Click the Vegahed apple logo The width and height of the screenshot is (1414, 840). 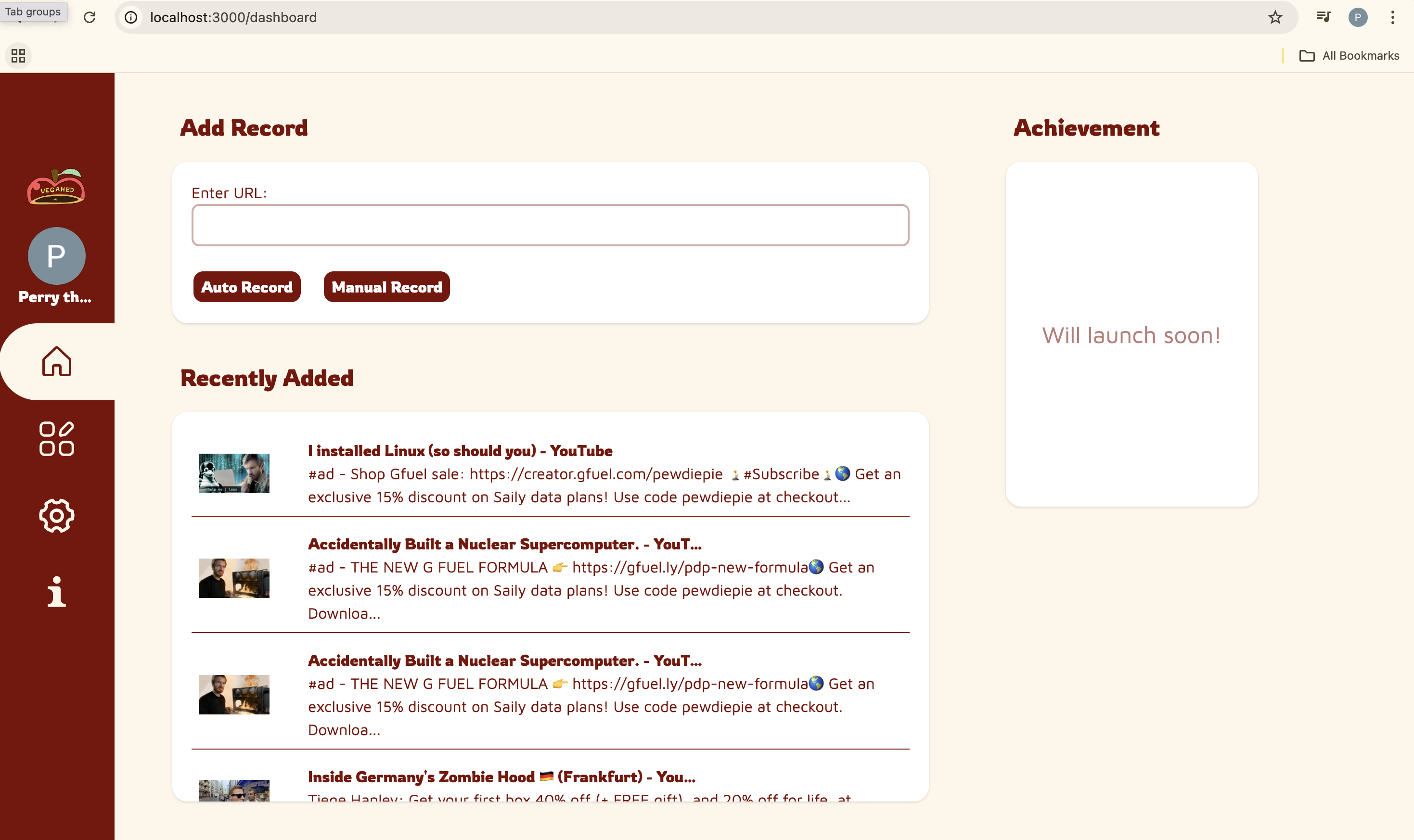[56, 187]
